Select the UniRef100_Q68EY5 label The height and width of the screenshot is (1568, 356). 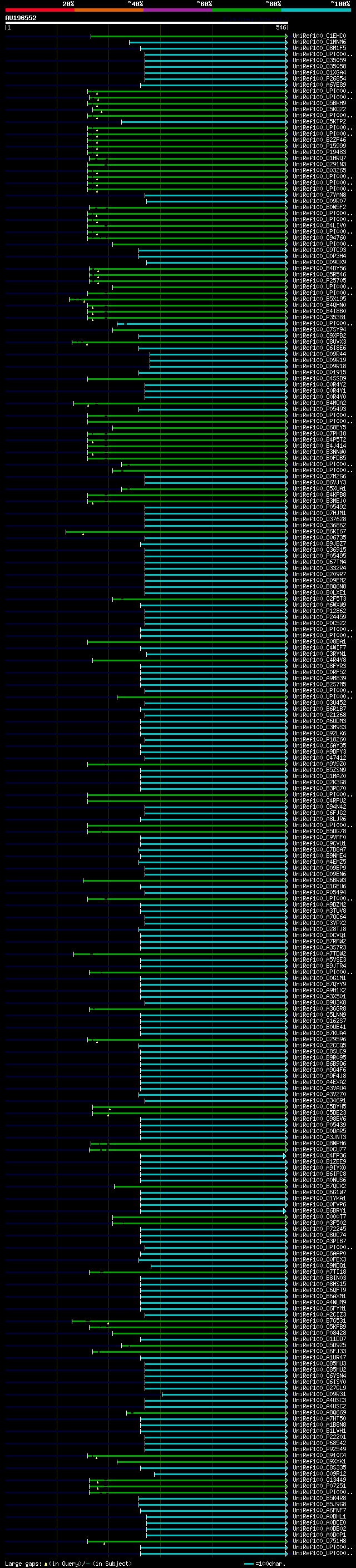point(319,427)
